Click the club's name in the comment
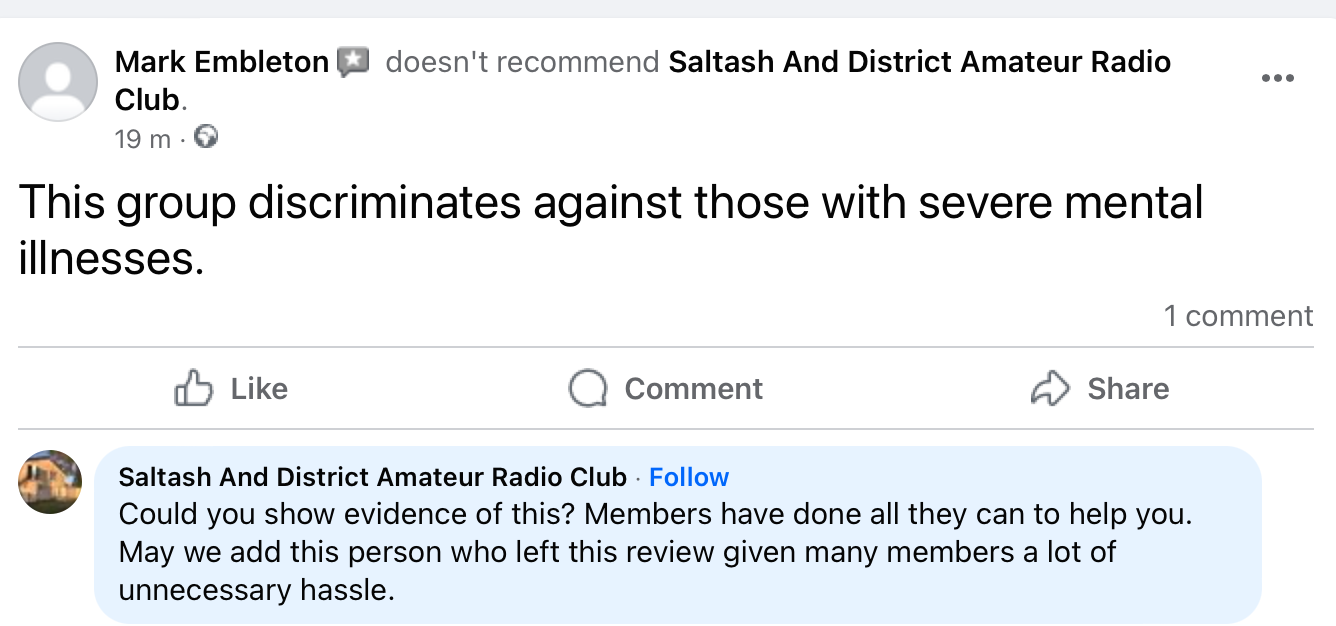The height and width of the screenshot is (626, 1336). click(368, 477)
